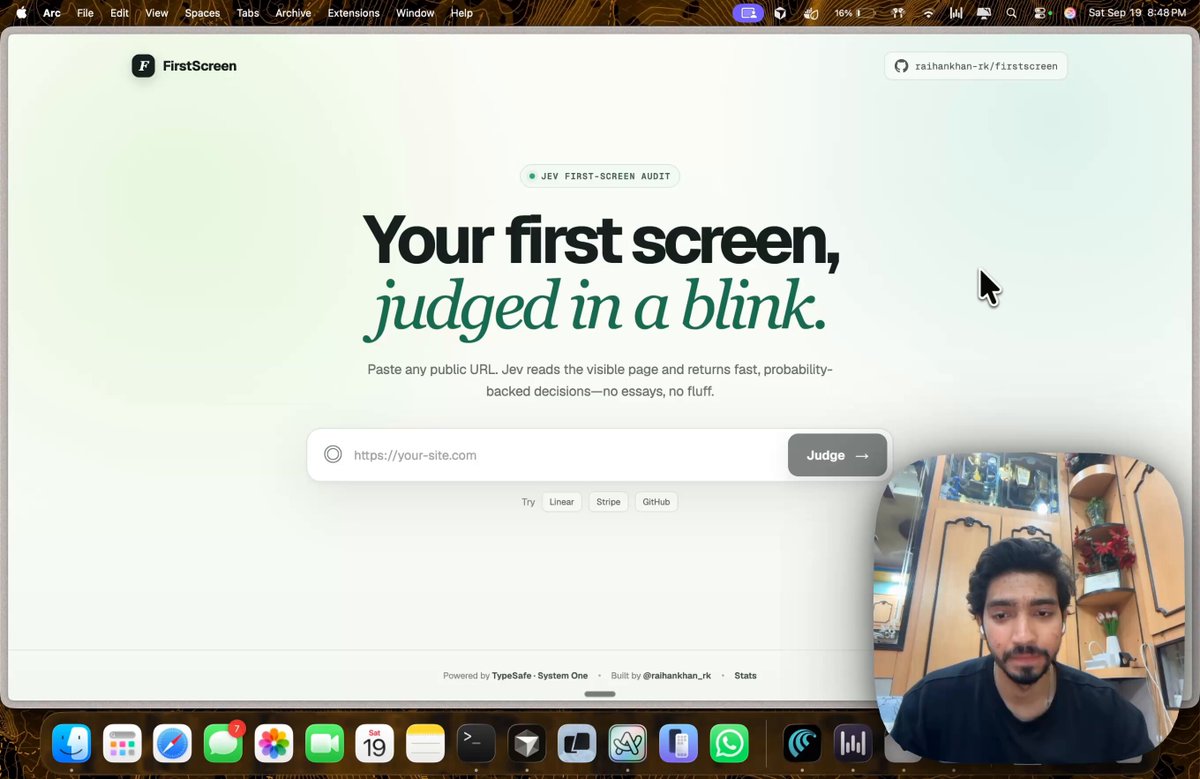Image resolution: width=1200 pixels, height=779 pixels.
Task: Open Calendar from the Dock
Action: click(x=375, y=743)
